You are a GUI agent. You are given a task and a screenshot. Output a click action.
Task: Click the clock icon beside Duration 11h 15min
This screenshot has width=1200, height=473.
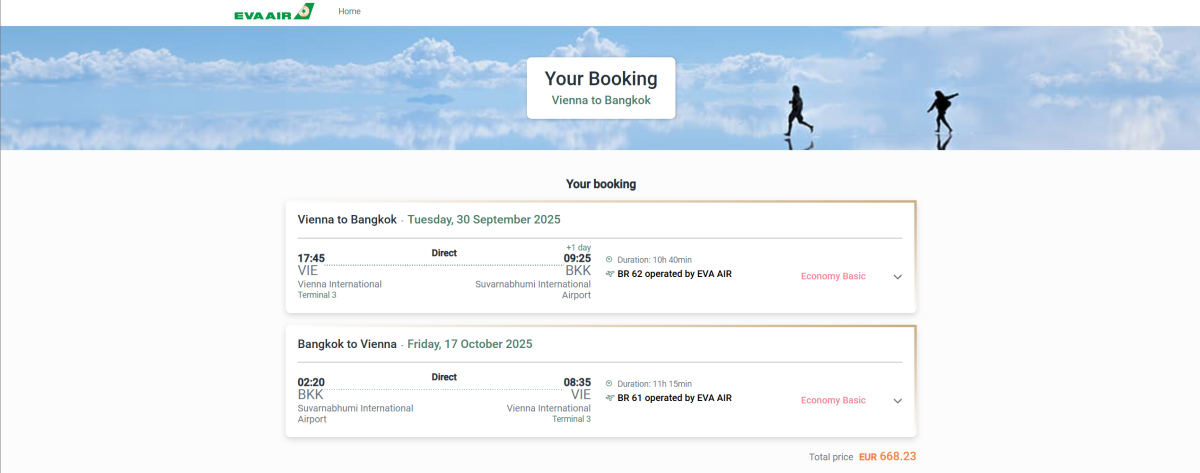click(x=609, y=384)
